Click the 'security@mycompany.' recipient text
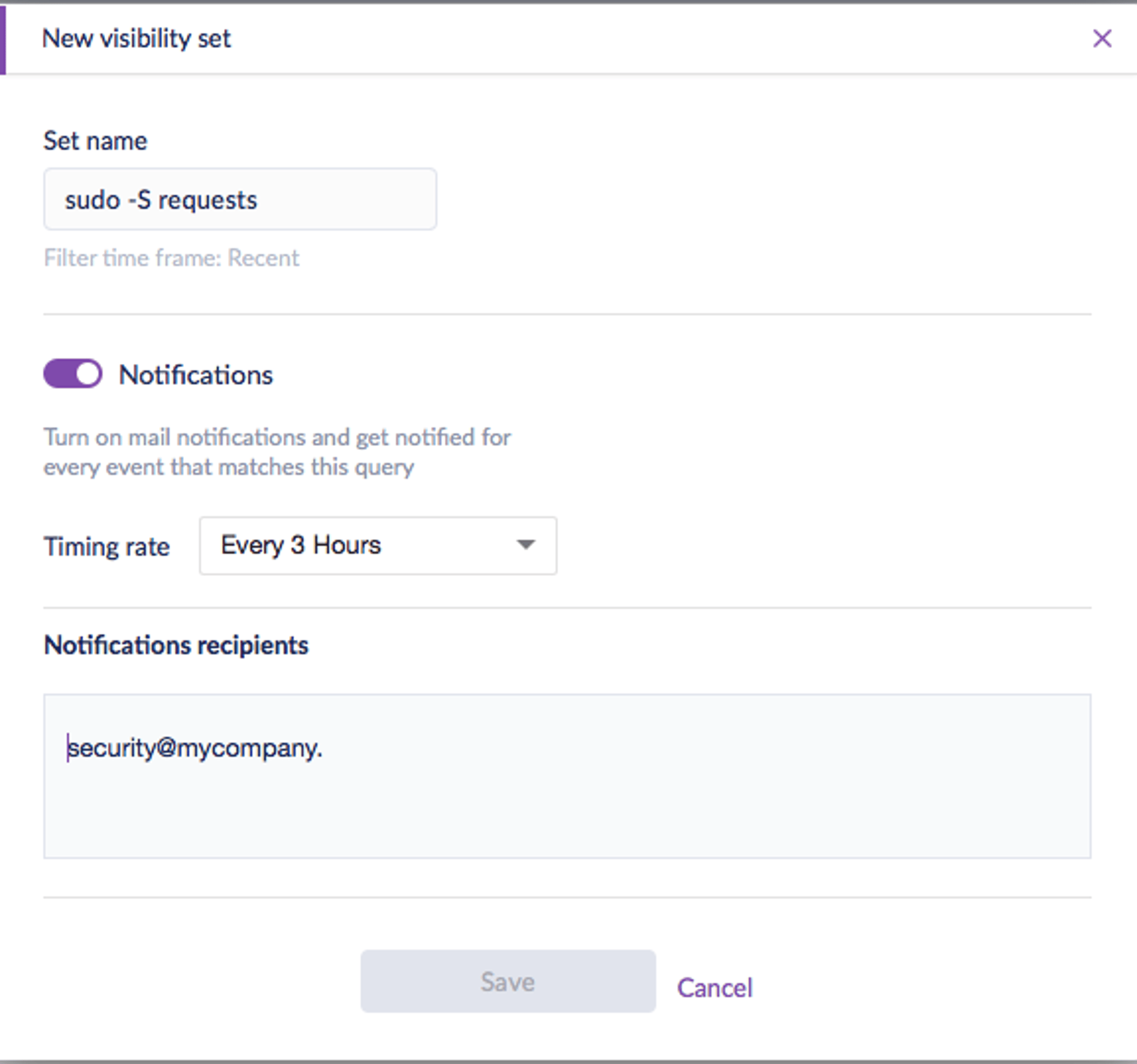 [x=195, y=748]
